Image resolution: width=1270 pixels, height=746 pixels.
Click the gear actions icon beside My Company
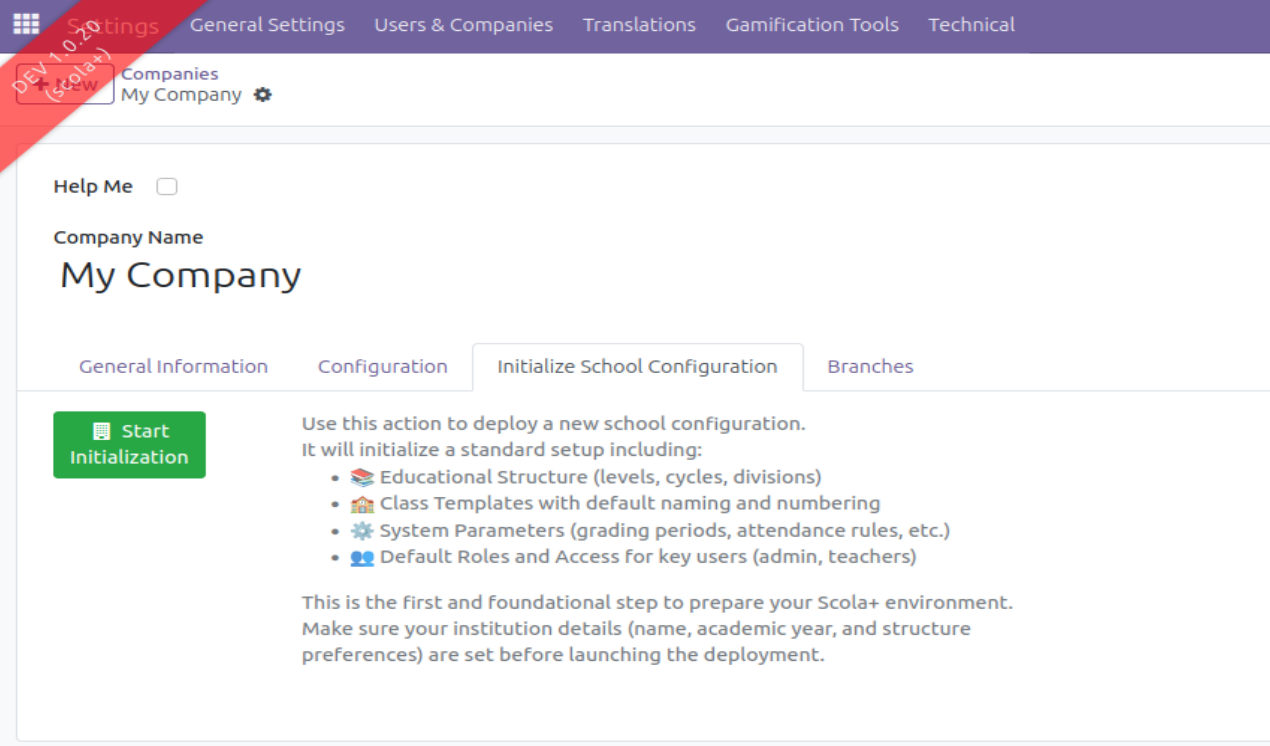(262, 95)
